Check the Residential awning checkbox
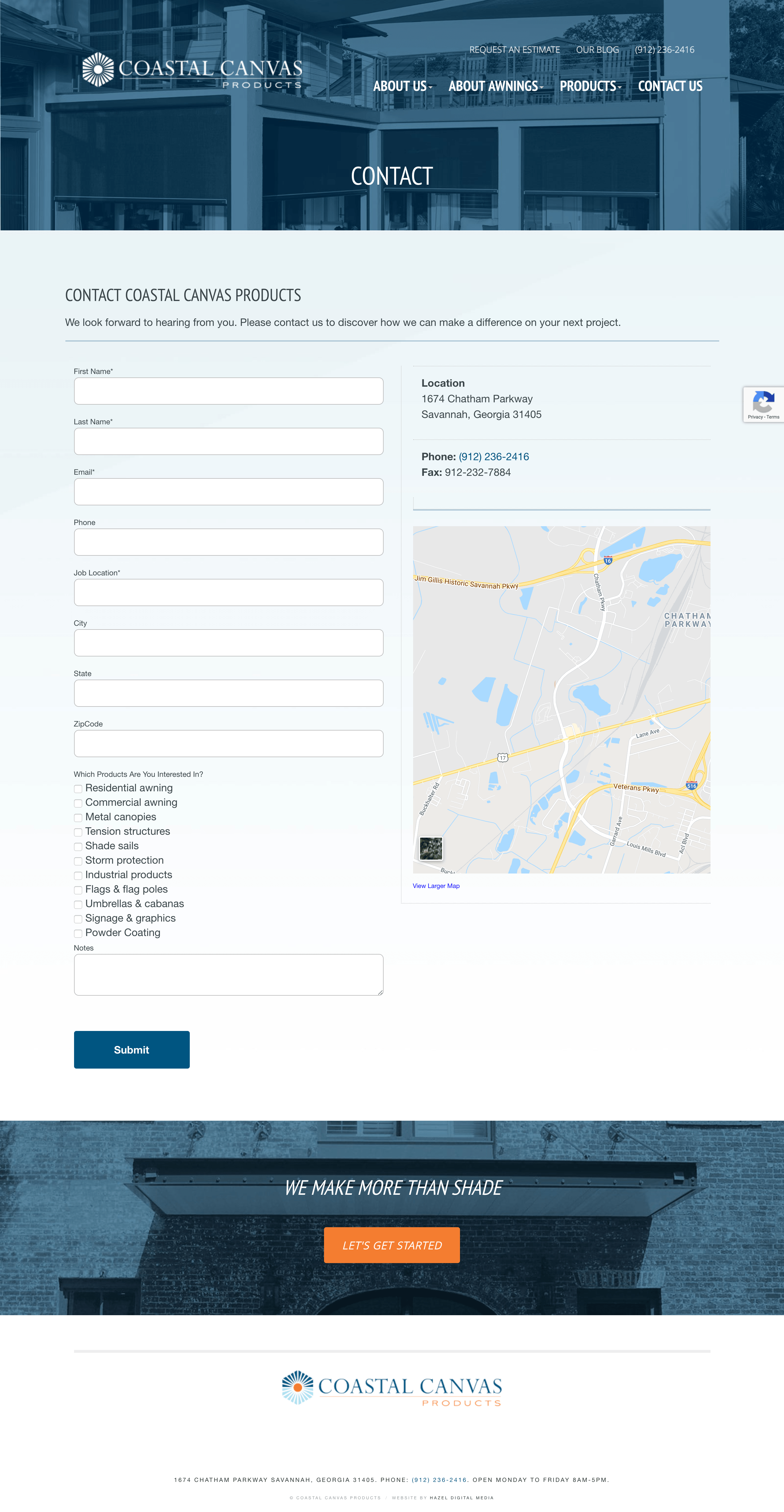 coord(78,789)
